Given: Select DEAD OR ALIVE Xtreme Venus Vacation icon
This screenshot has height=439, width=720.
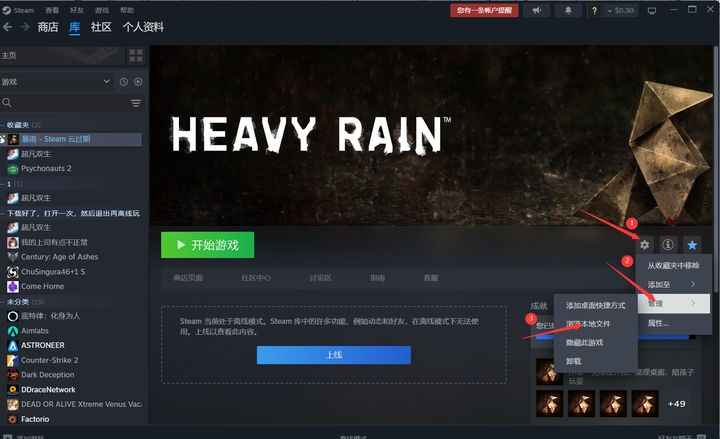Looking at the screenshot, I should 13,405.
